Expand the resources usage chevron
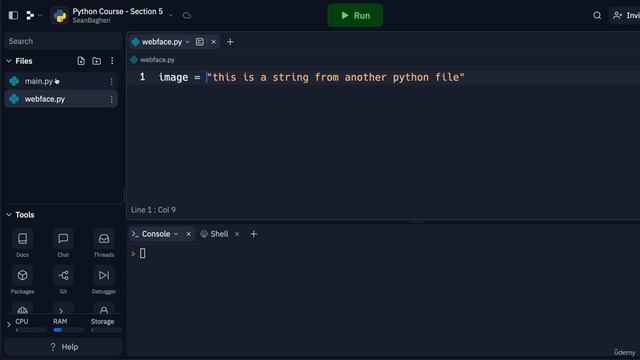The image size is (640, 360). point(9,325)
